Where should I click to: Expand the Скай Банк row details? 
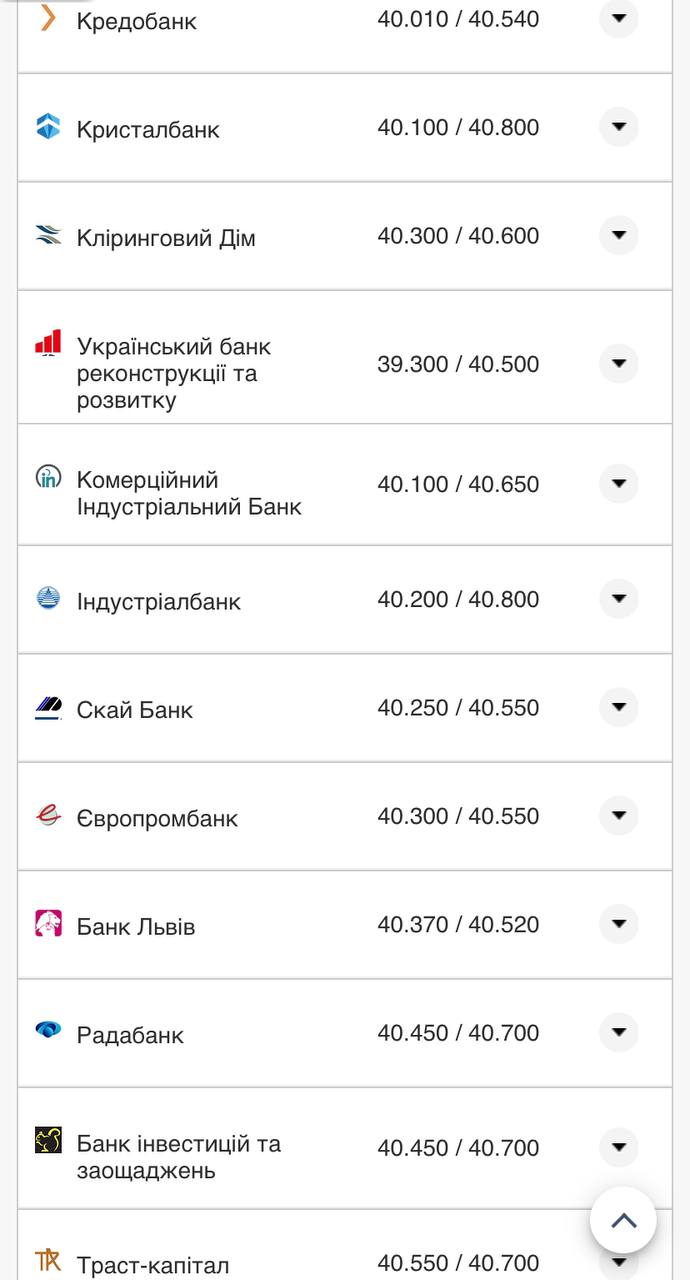point(618,707)
